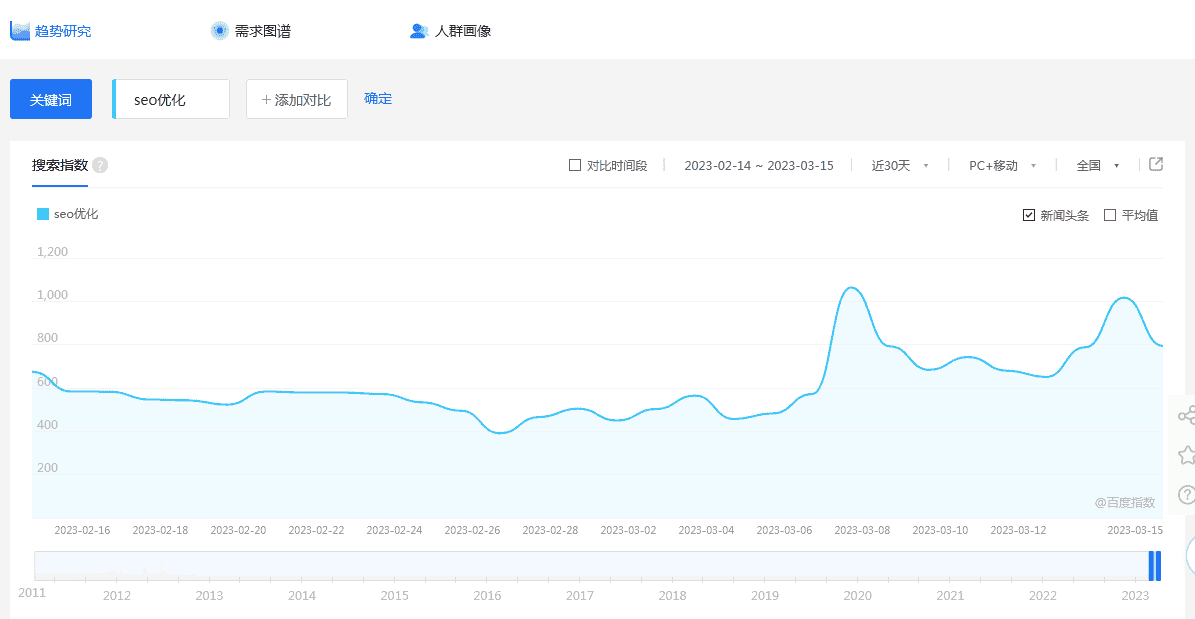Uncheck the 新闻头条 checkbox
The height and width of the screenshot is (619, 1195).
tap(1028, 214)
